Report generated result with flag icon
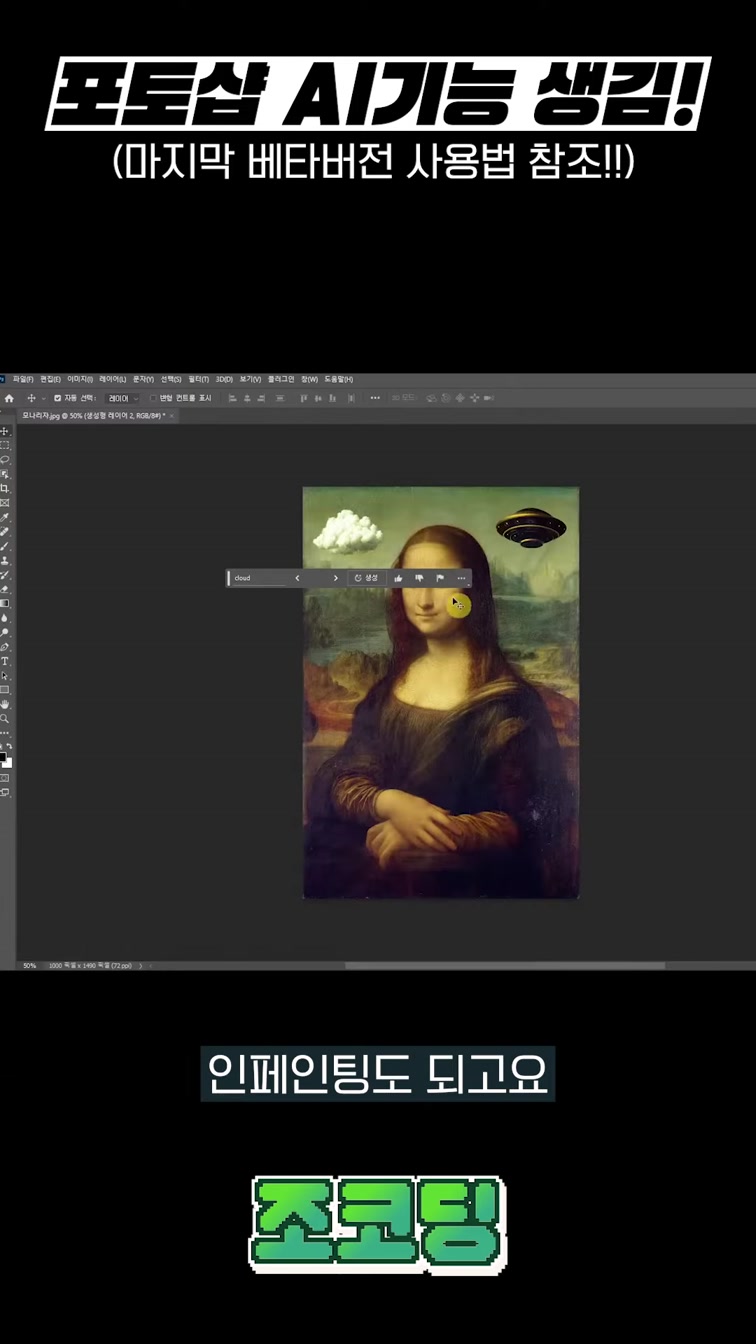 (x=440, y=578)
